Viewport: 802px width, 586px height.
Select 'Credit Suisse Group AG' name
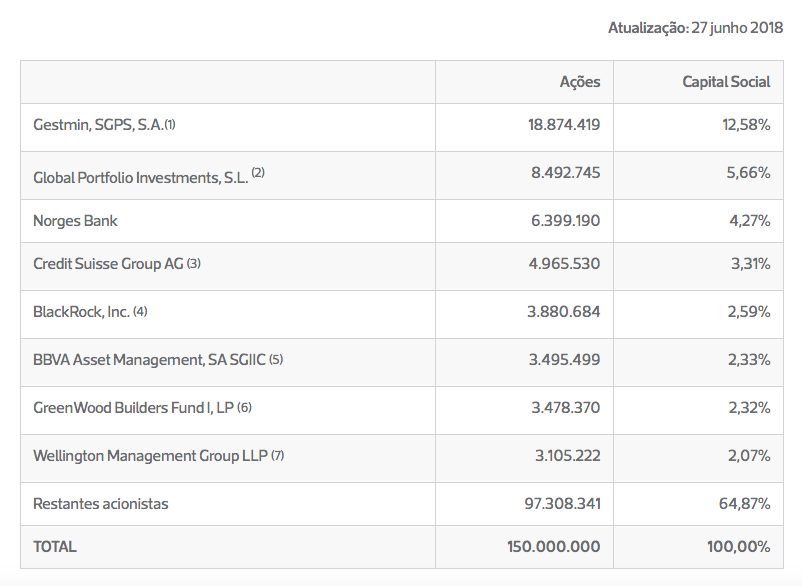pos(108,264)
